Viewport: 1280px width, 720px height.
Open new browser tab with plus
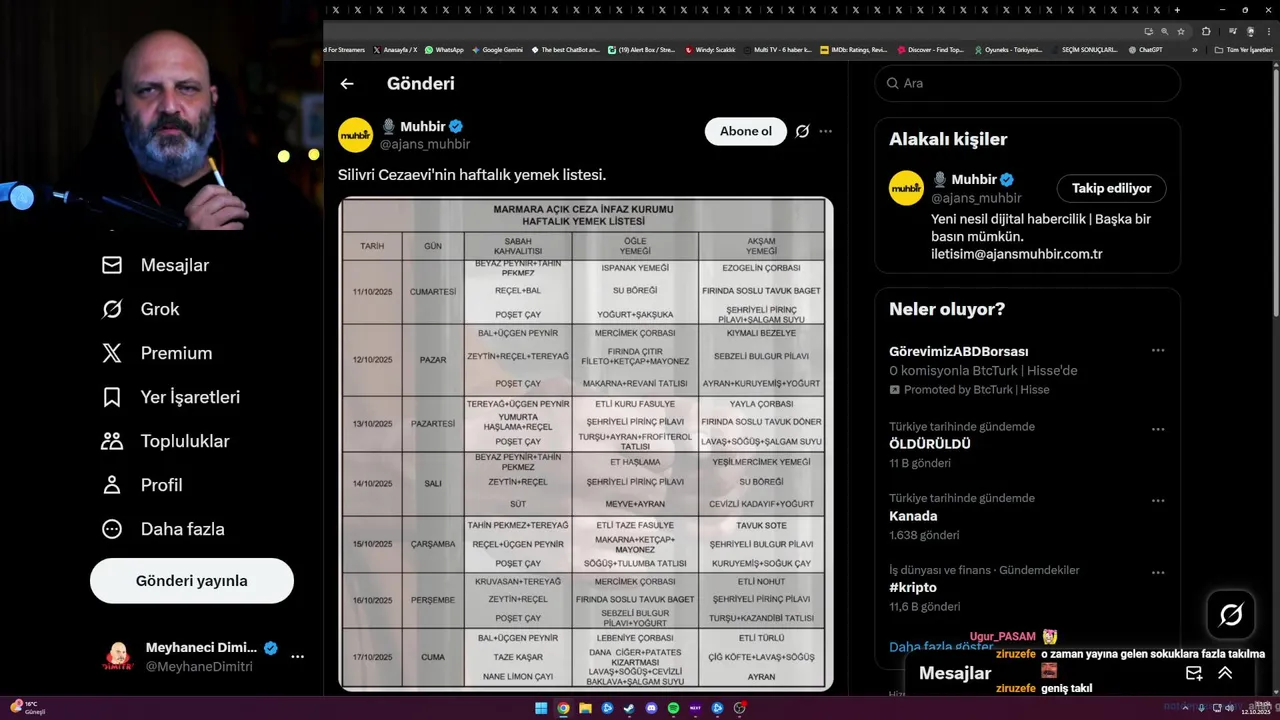(x=1177, y=10)
